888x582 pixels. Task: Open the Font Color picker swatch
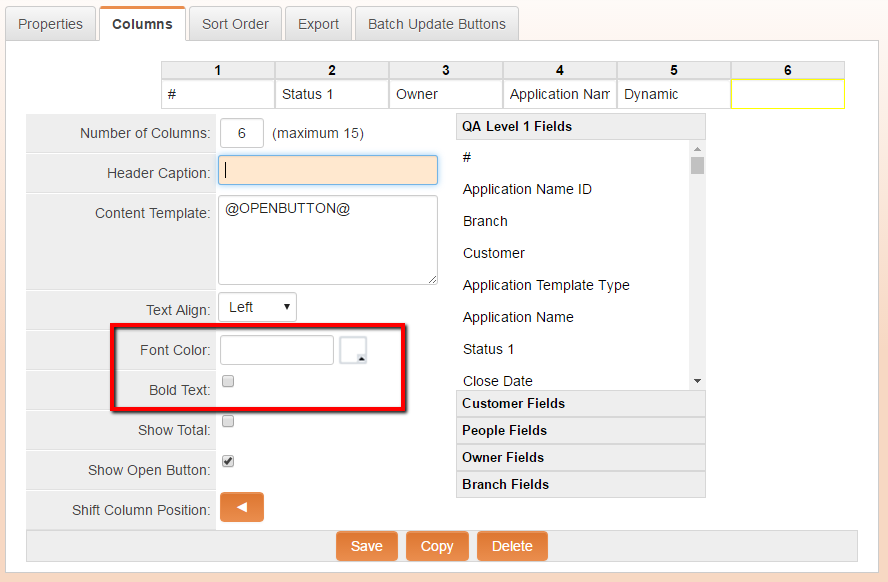tap(353, 350)
